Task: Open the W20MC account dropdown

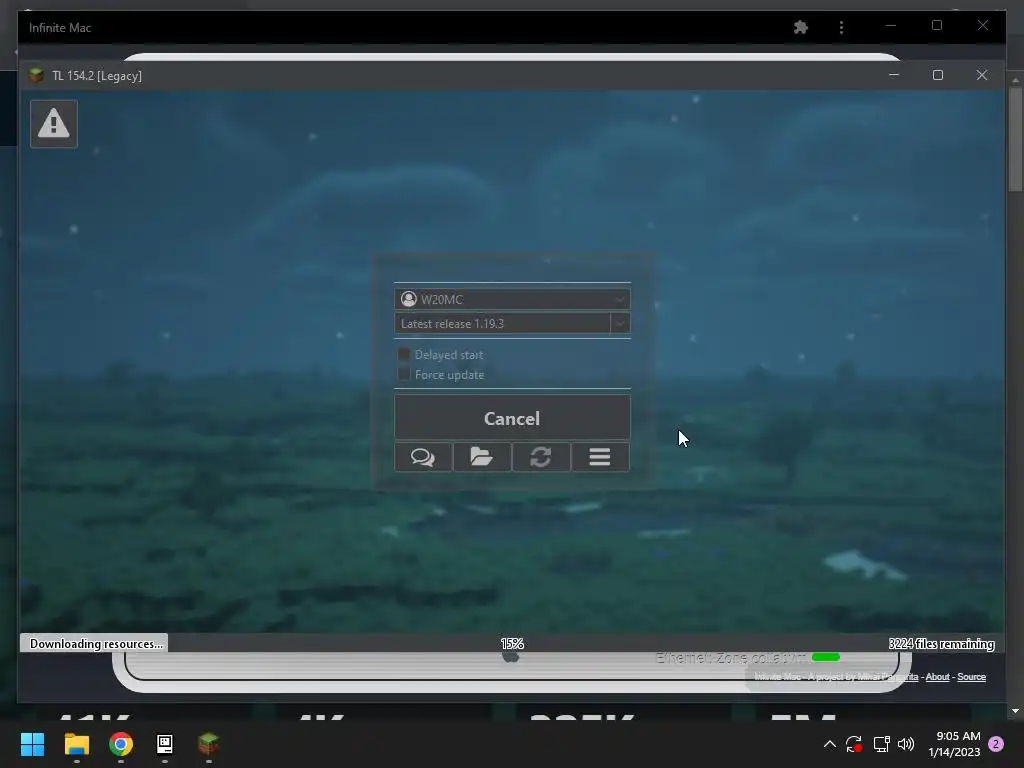Action: 513,299
